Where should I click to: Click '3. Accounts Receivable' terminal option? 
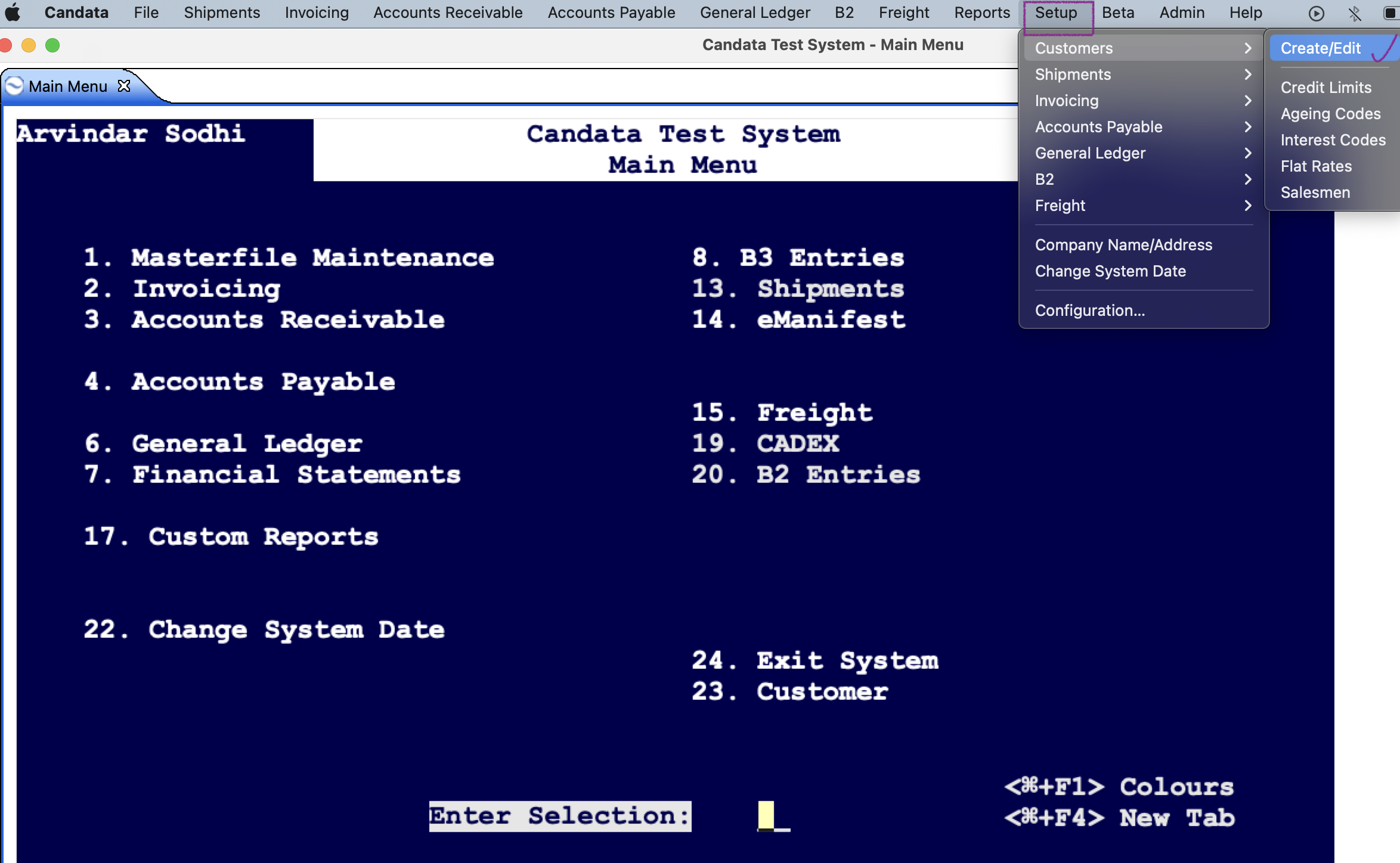pyautogui.click(x=264, y=320)
